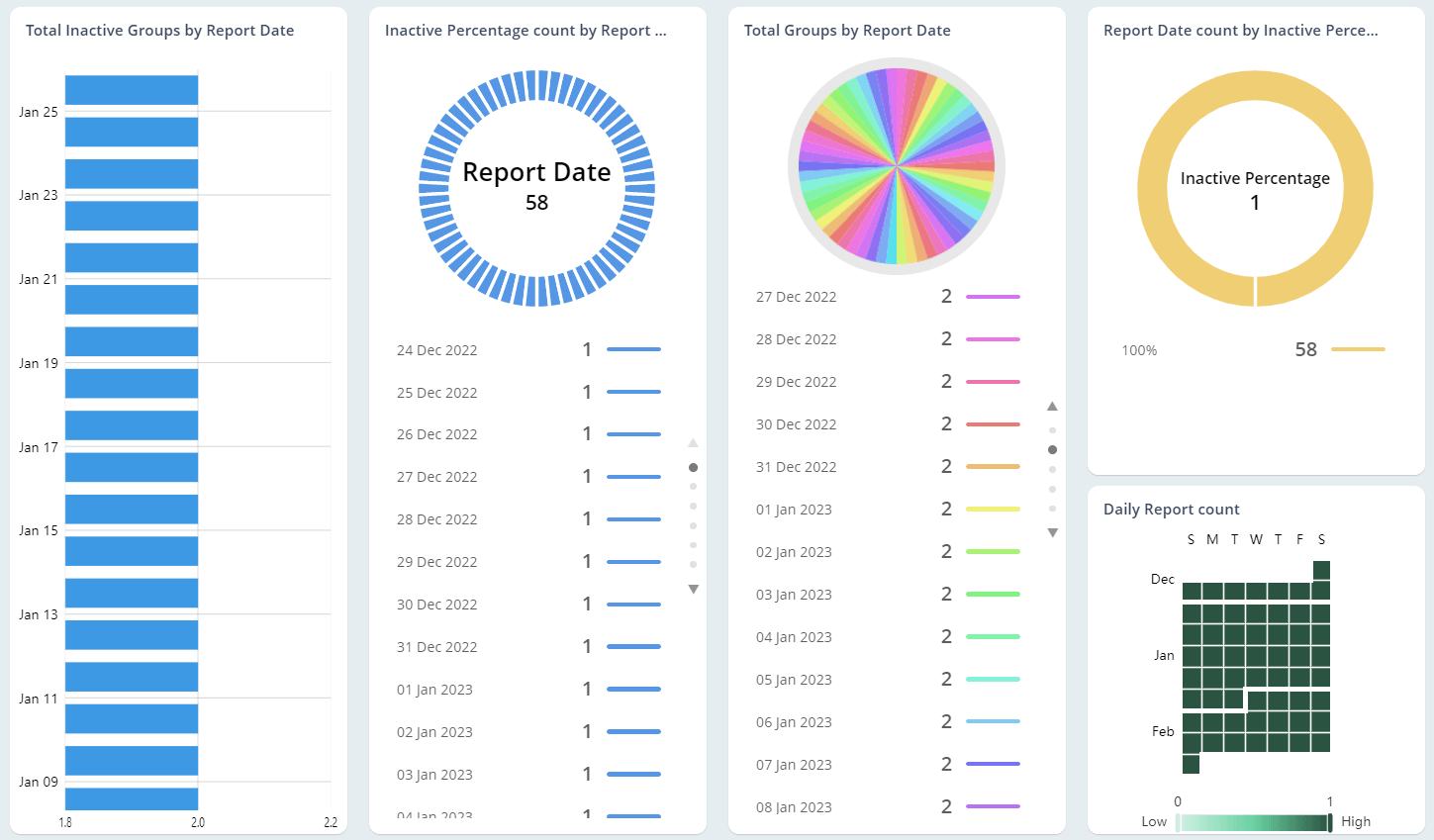Toggle the 27 Dec 2022 entry in Total Groups legend
Viewport: 1434px width, 840px height.
(x=798, y=296)
